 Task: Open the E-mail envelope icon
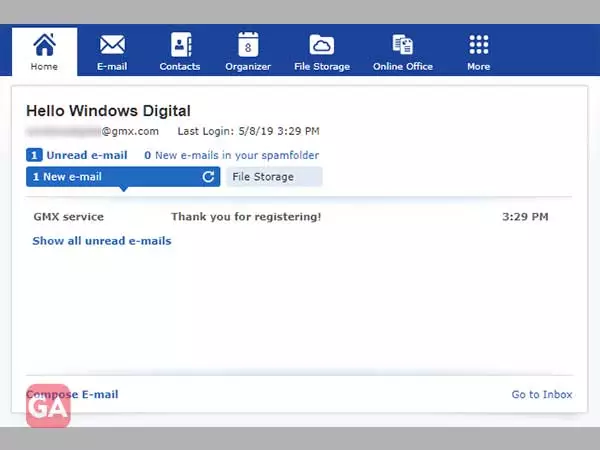[112, 45]
